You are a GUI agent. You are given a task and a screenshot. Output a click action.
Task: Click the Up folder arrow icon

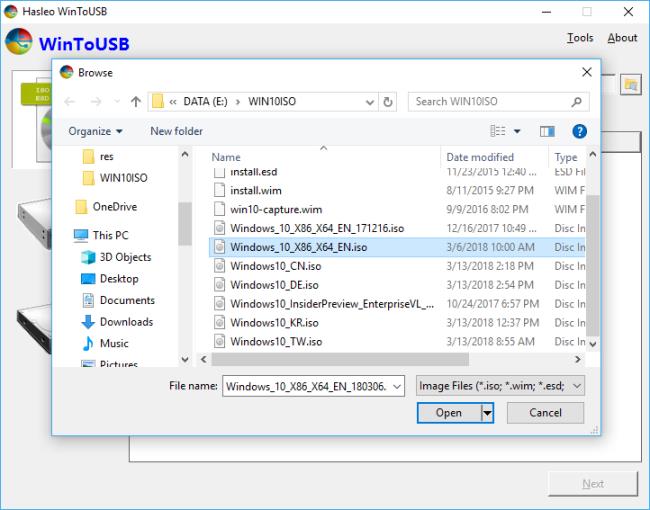[x=135, y=102]
